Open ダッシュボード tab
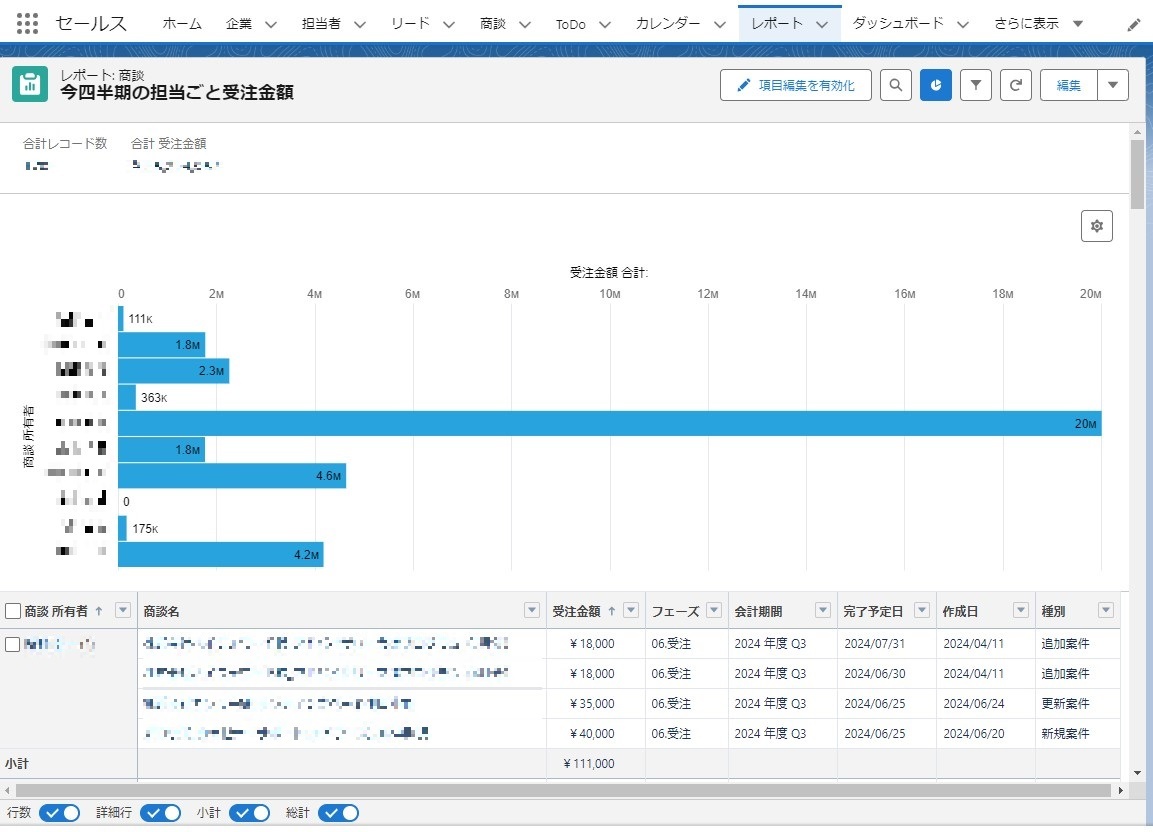Image resolution: width=1153 pixels, height=832 pixels. coord(898,24)
